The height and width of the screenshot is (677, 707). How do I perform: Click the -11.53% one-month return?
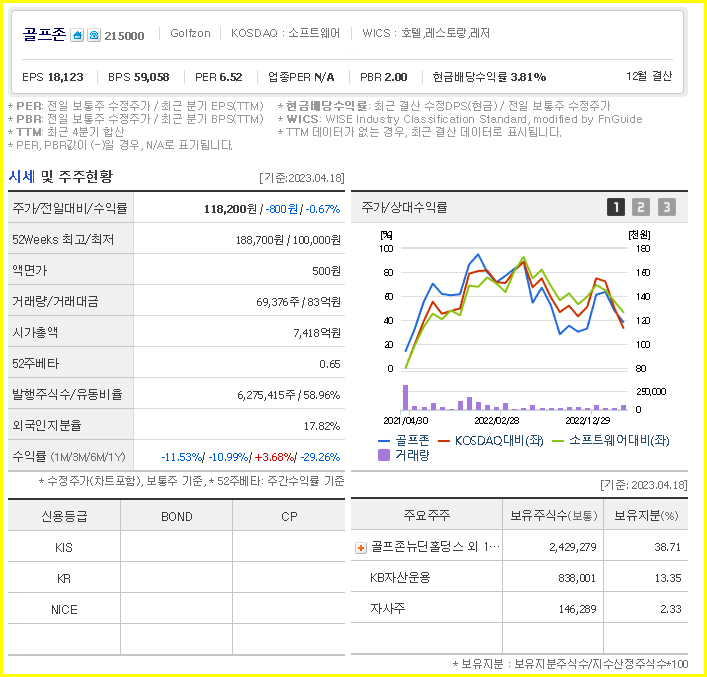click(182, 457)
